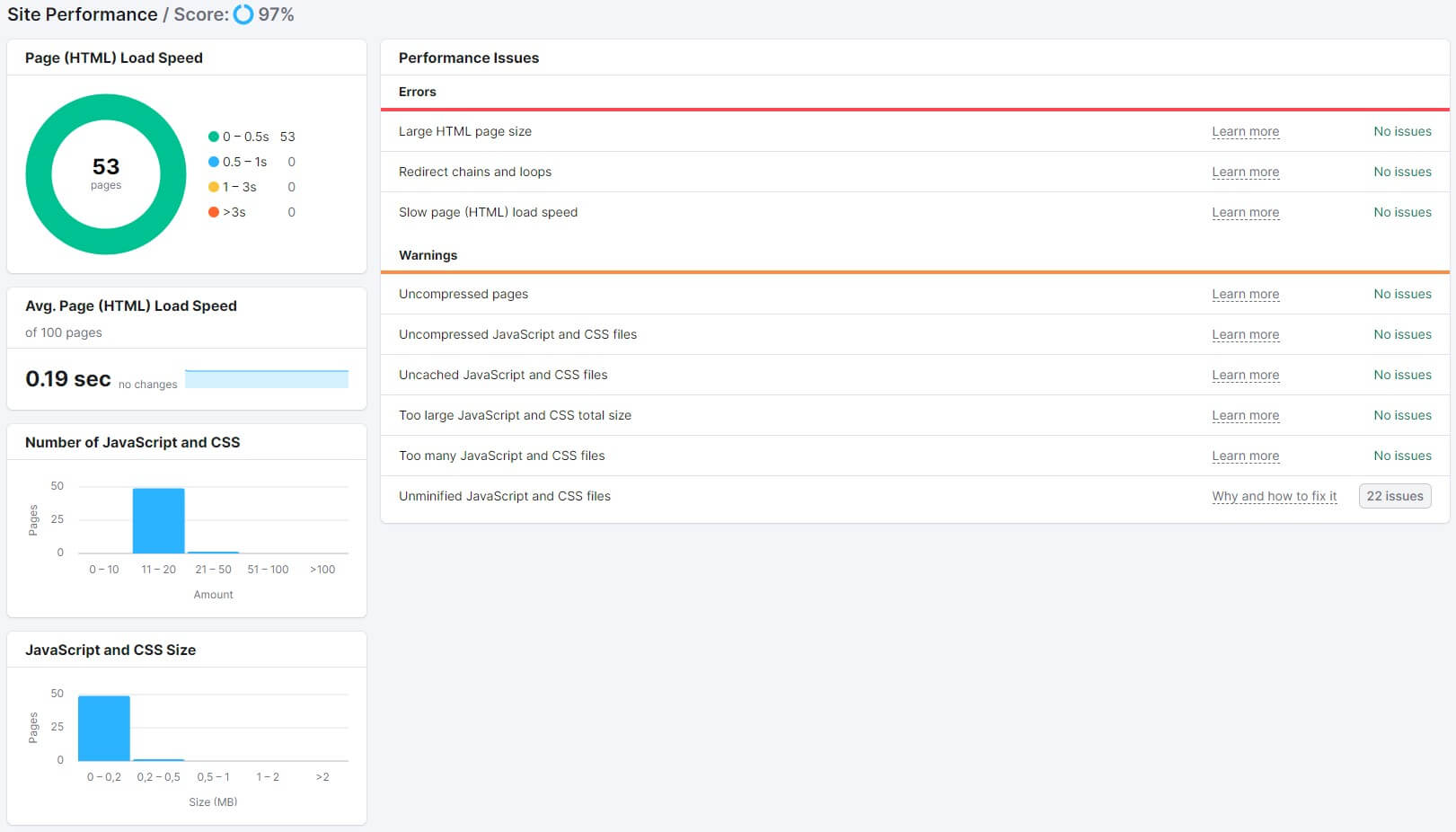Image resolution: width=1456 pixels, height=832 pixels.
Task: Open Learn more for Large HTML page size
Action: pyautogui.click(x=1245, y=131)
